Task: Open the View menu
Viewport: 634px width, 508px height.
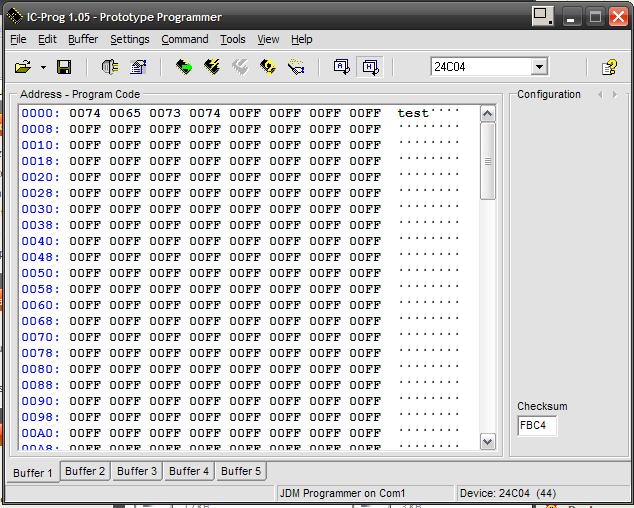Action: [x=268, y=39]
